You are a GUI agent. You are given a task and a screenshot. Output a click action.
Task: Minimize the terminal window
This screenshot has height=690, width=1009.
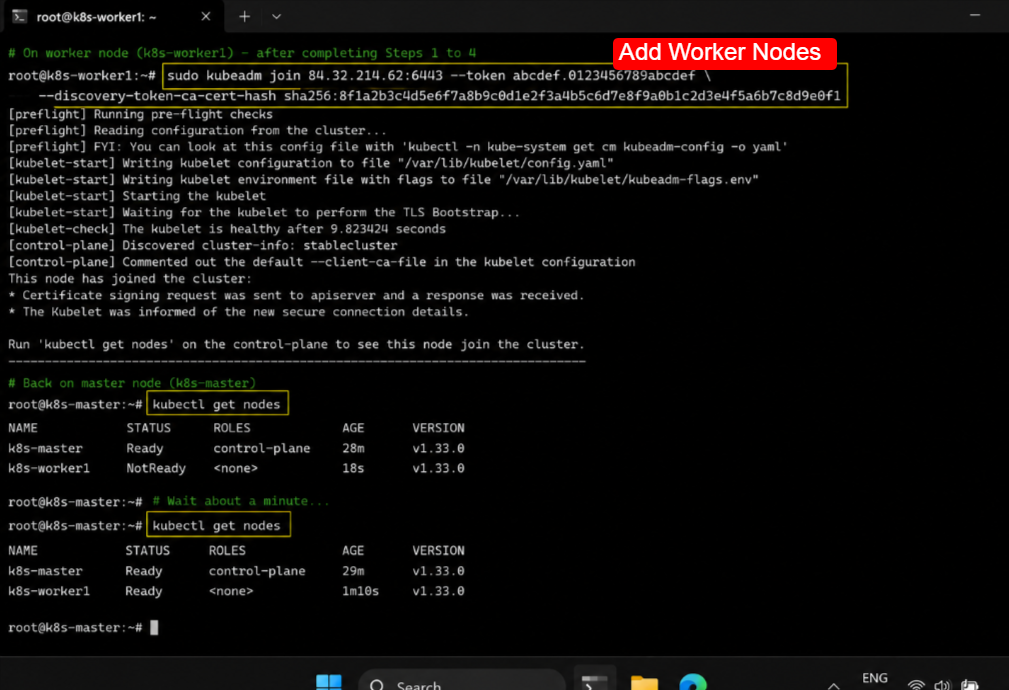[975, 15]
